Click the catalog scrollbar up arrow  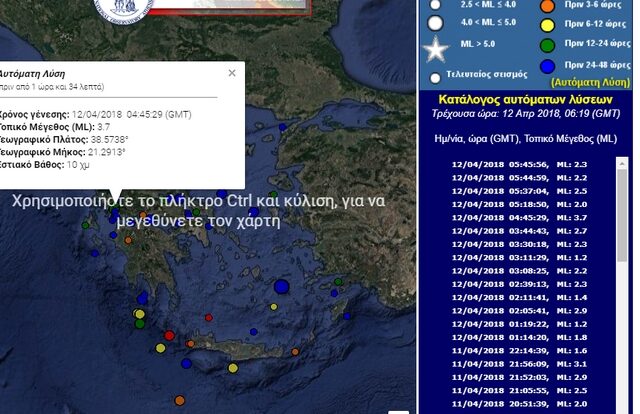622,163
